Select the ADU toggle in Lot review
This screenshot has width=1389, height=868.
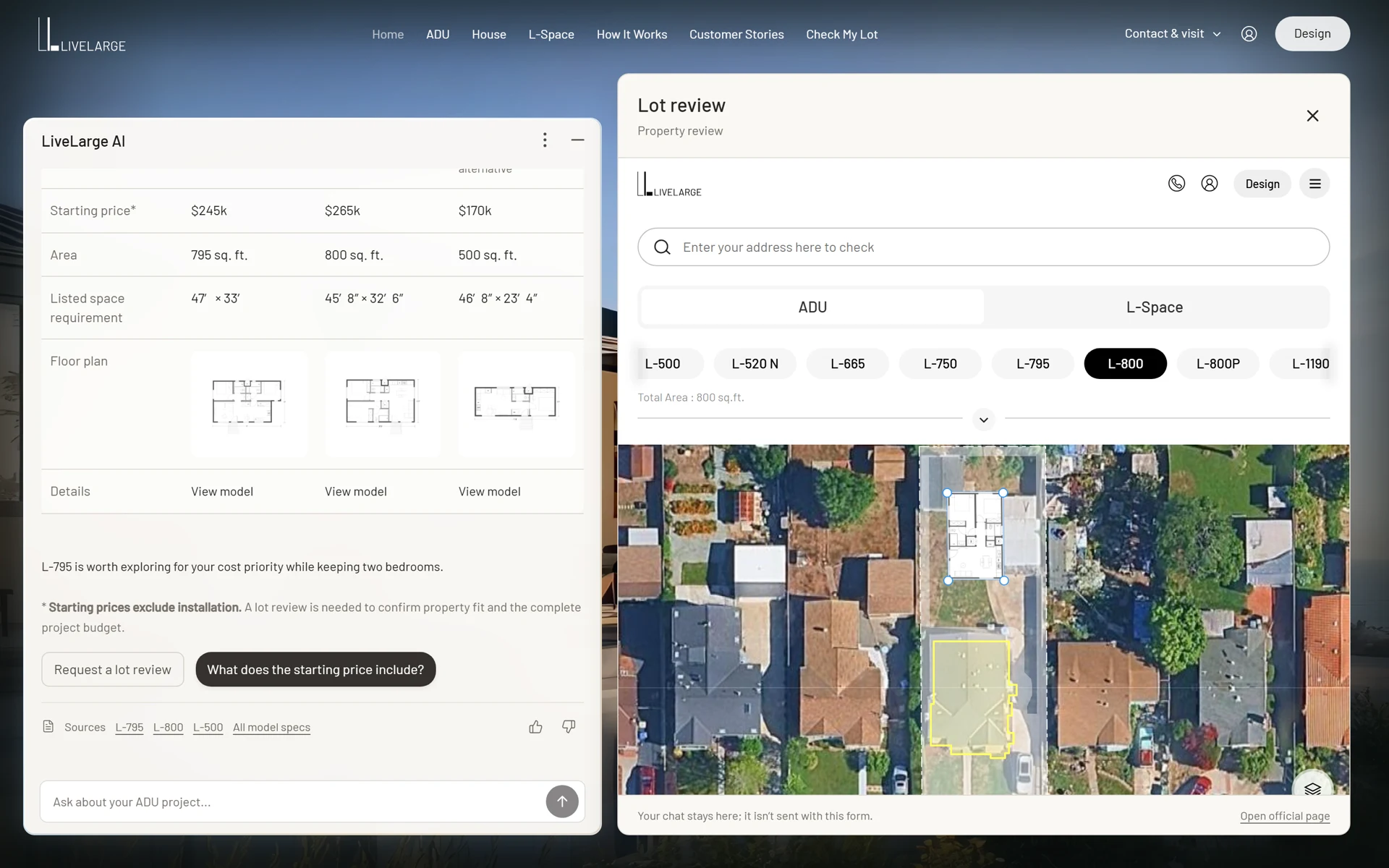click(812, 307)
